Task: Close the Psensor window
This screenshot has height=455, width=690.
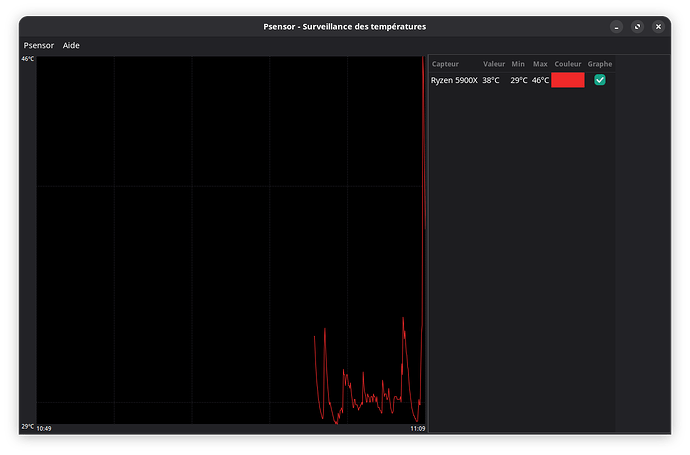Action: pyautogui.click(x=658, y=26)
